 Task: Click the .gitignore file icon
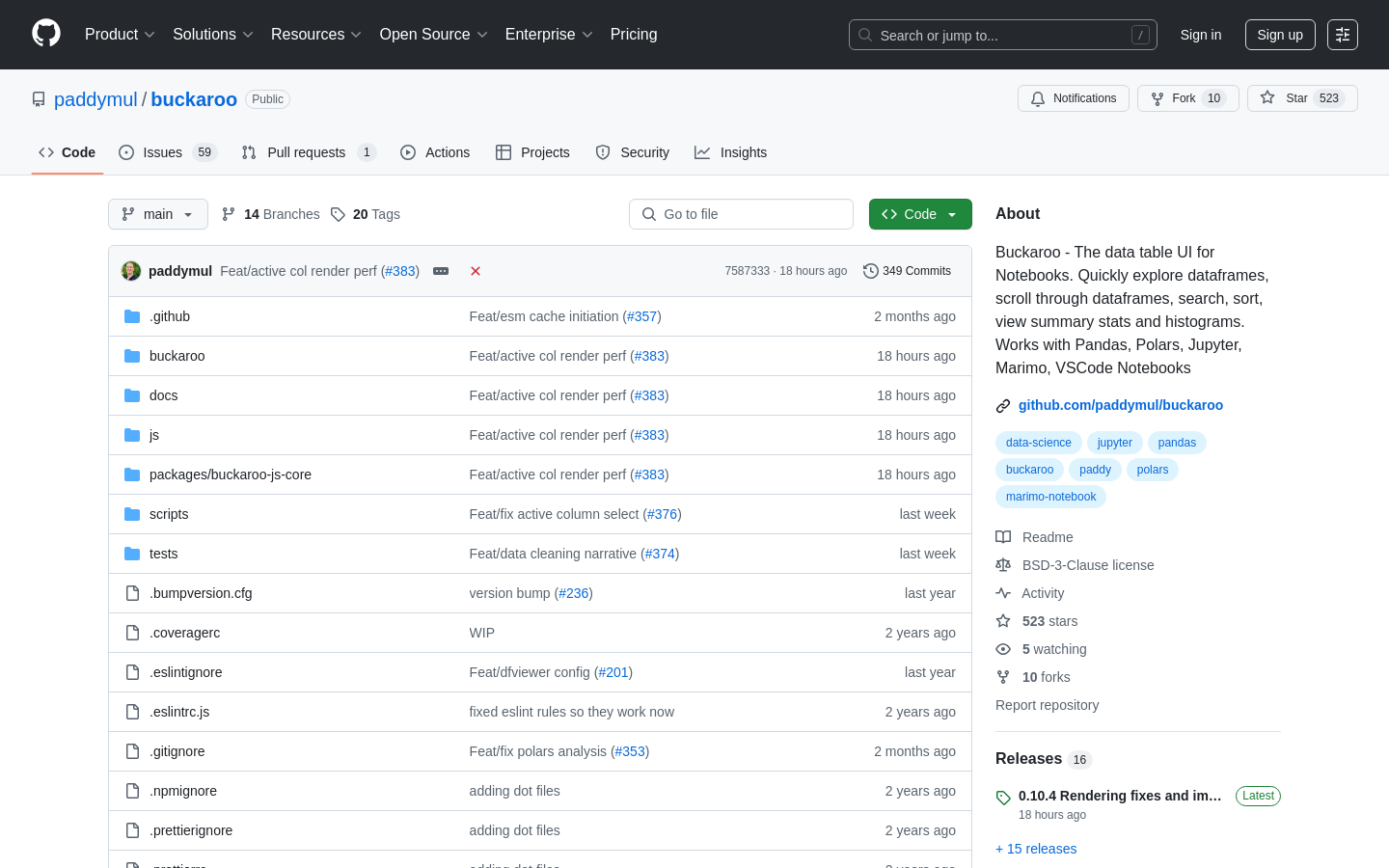pyautogui.click(x=132, y=751)
